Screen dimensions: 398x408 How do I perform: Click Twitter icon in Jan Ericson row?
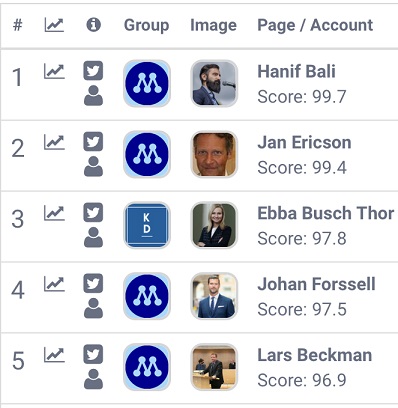pyautogui.click(x=93, y=141)
